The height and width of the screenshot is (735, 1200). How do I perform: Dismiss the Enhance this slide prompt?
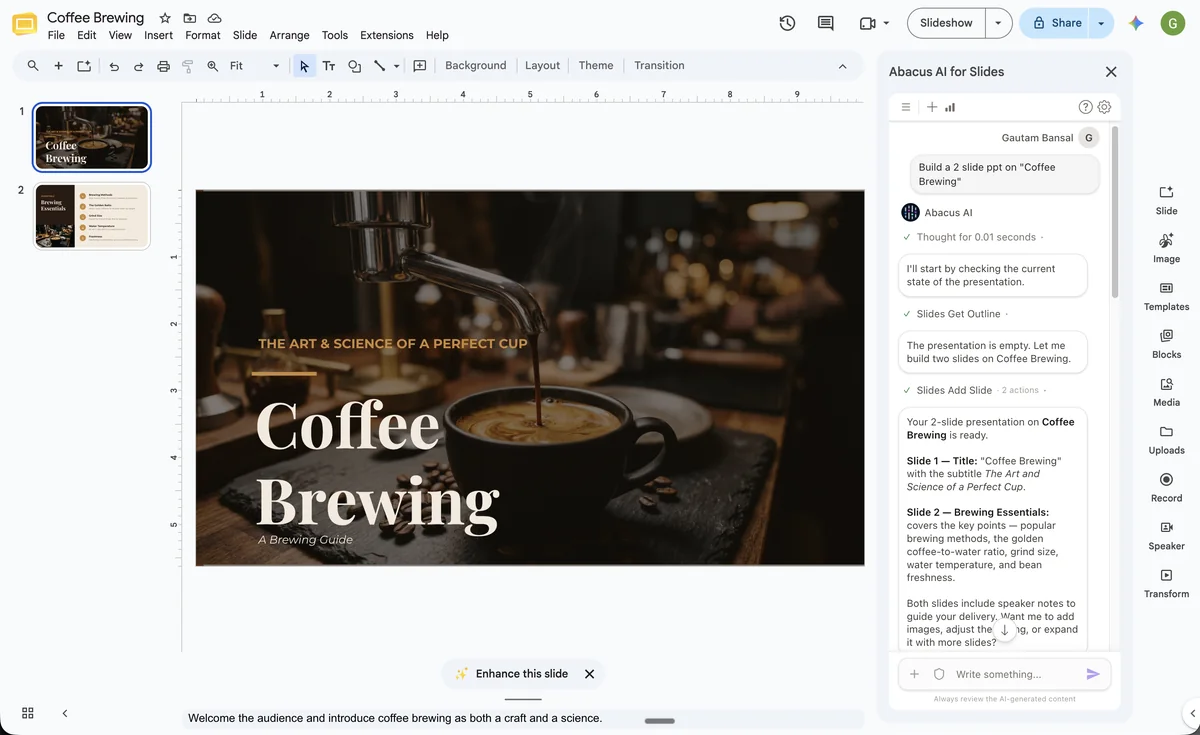click(589, 674)
